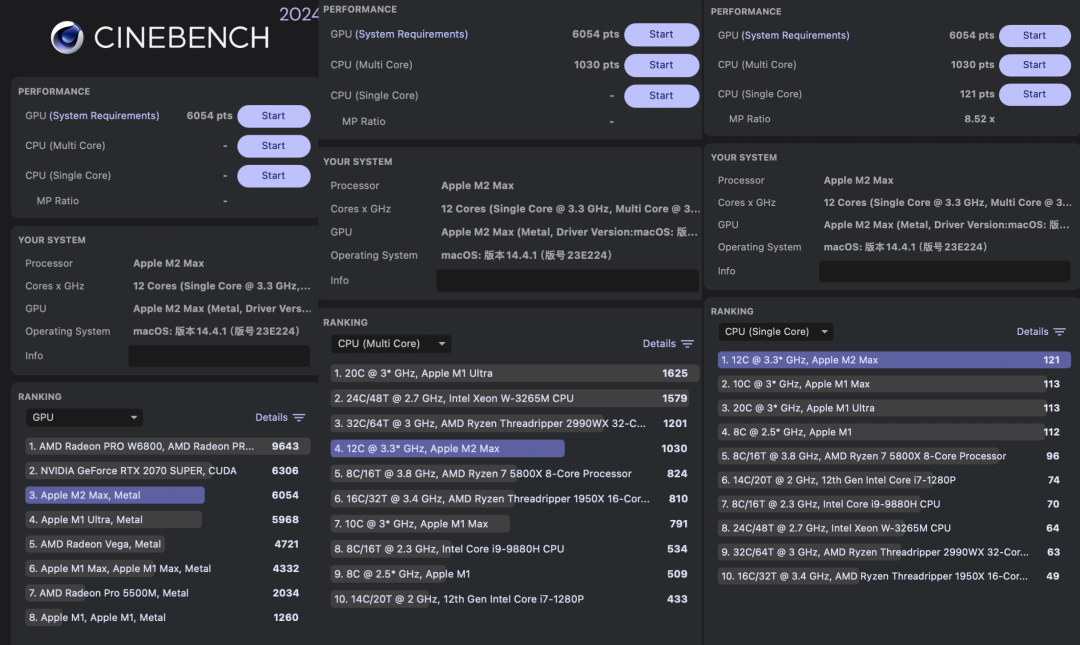Open System Requirements link in Single Core ranked panel
The width and height of the screenshot is (1080, 645).
pos(796,35)
